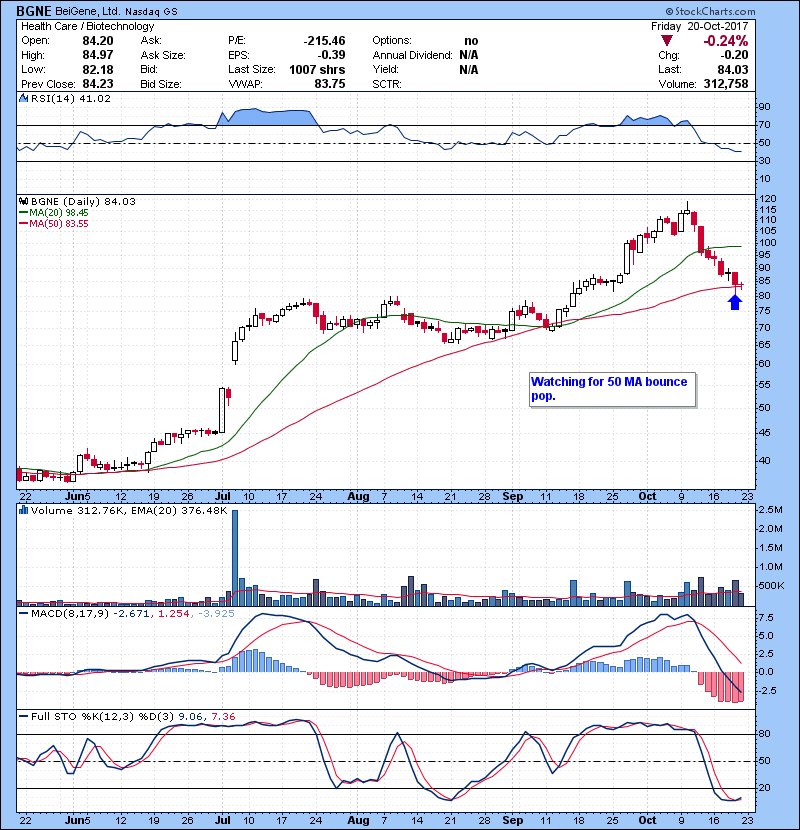Click the 'Watching for 50 MA bounce pop.' note

click(612, 390)
